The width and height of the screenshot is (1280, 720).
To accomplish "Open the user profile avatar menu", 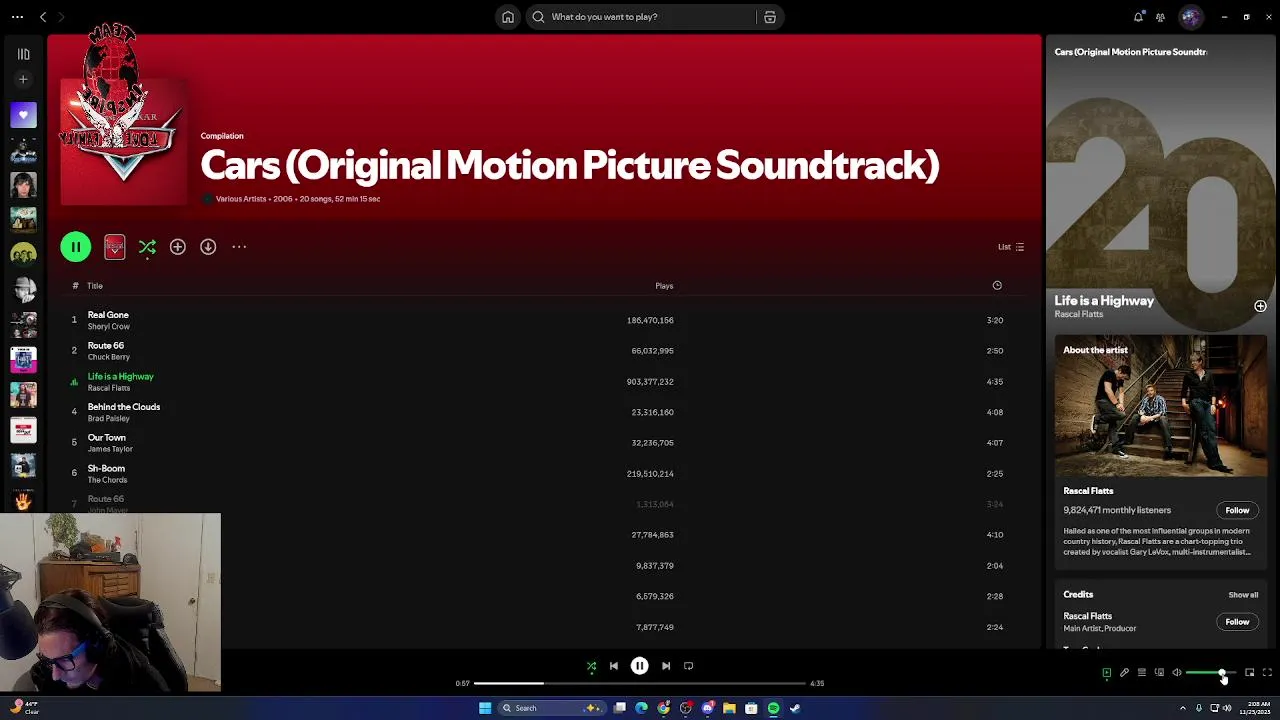I will point(1190,17).
